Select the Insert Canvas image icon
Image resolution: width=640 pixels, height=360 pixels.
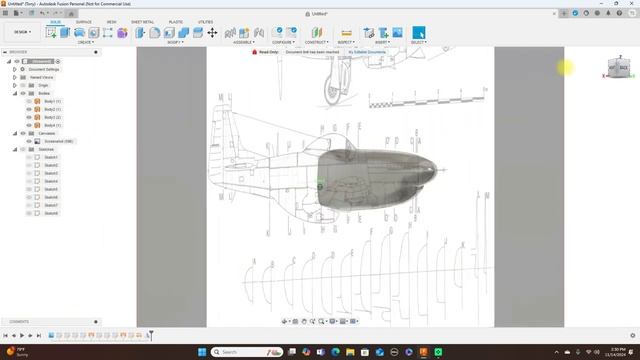[397, 33]
